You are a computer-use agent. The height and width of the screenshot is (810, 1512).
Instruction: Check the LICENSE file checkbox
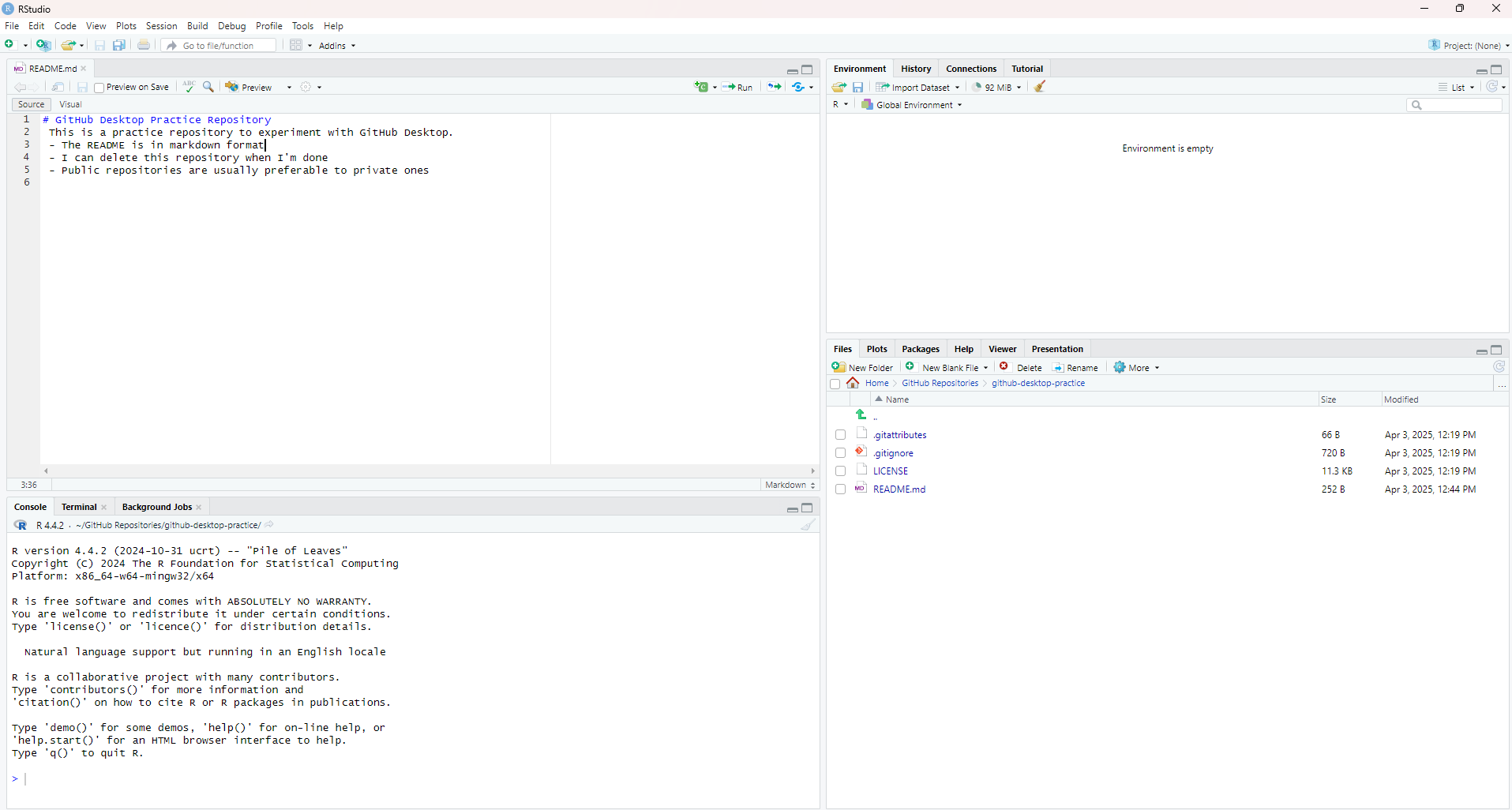click(x=841, y=471)
